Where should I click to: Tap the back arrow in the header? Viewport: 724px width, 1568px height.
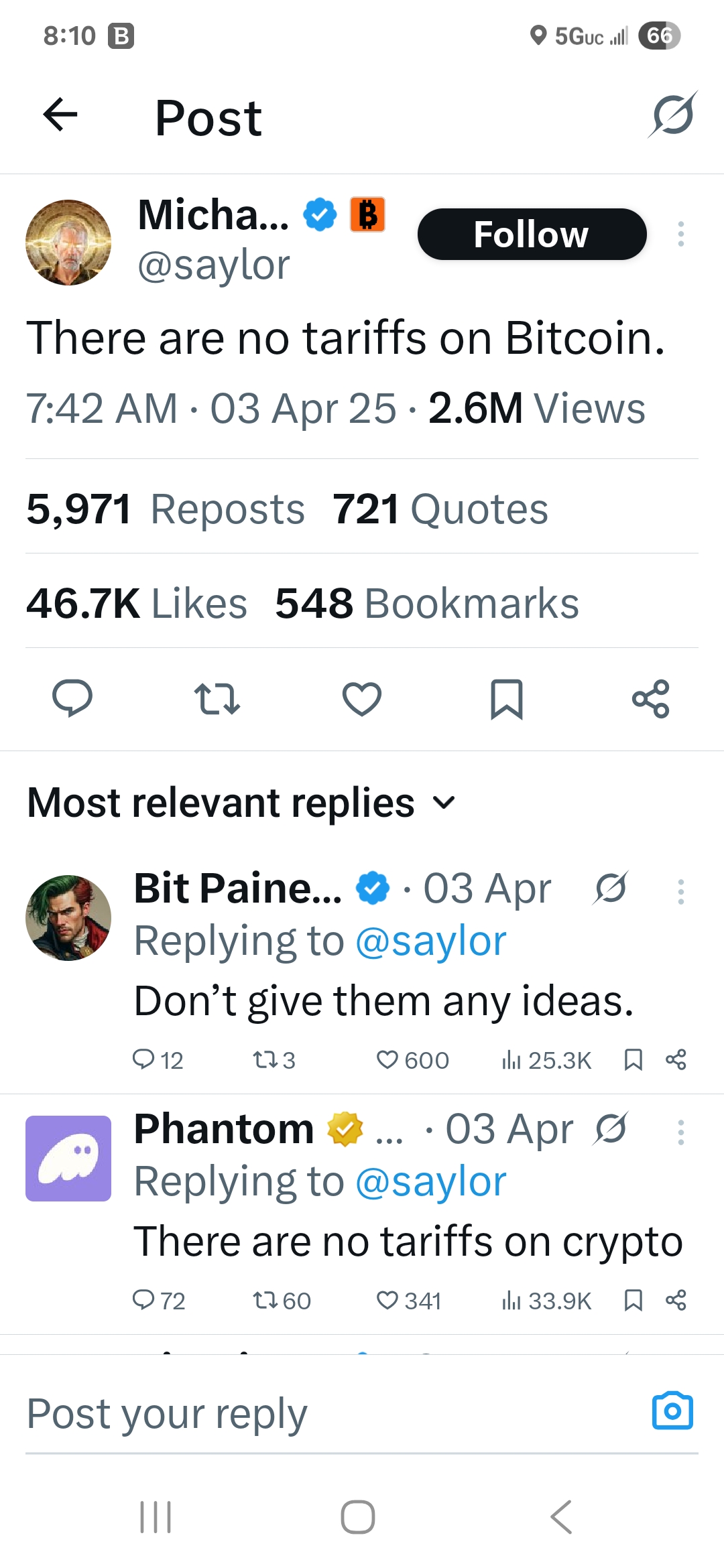tap(60, 115)
